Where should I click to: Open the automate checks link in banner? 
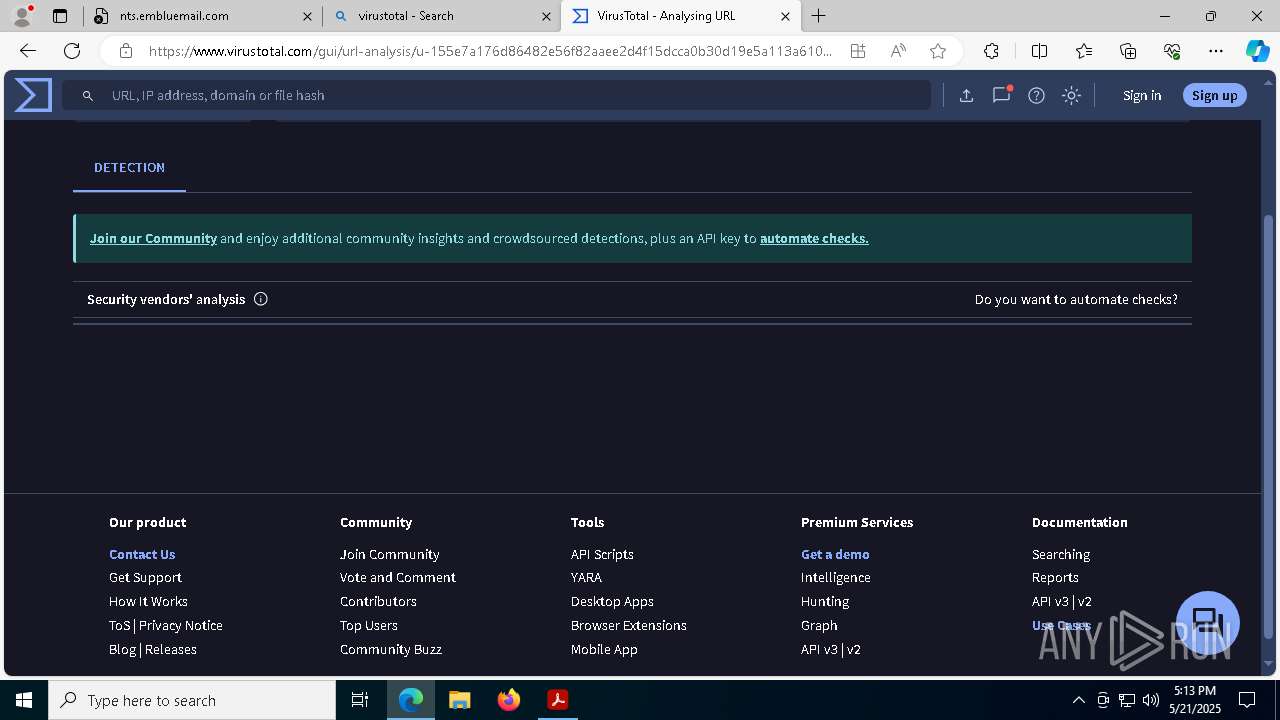coord(814,238)
